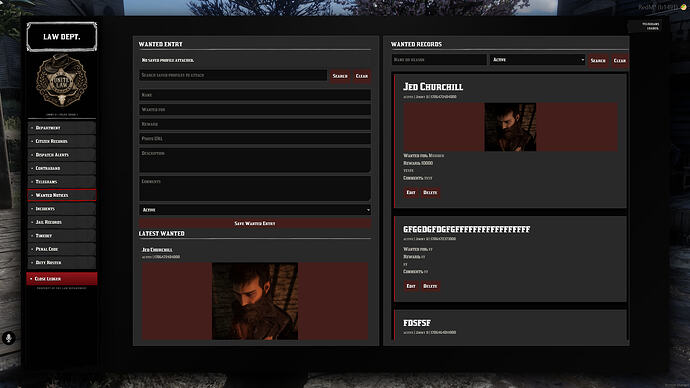Click the Jed Churchill heading in Wanted Records
The width and height of the screenshot is (690, 388).
(433, 87)
